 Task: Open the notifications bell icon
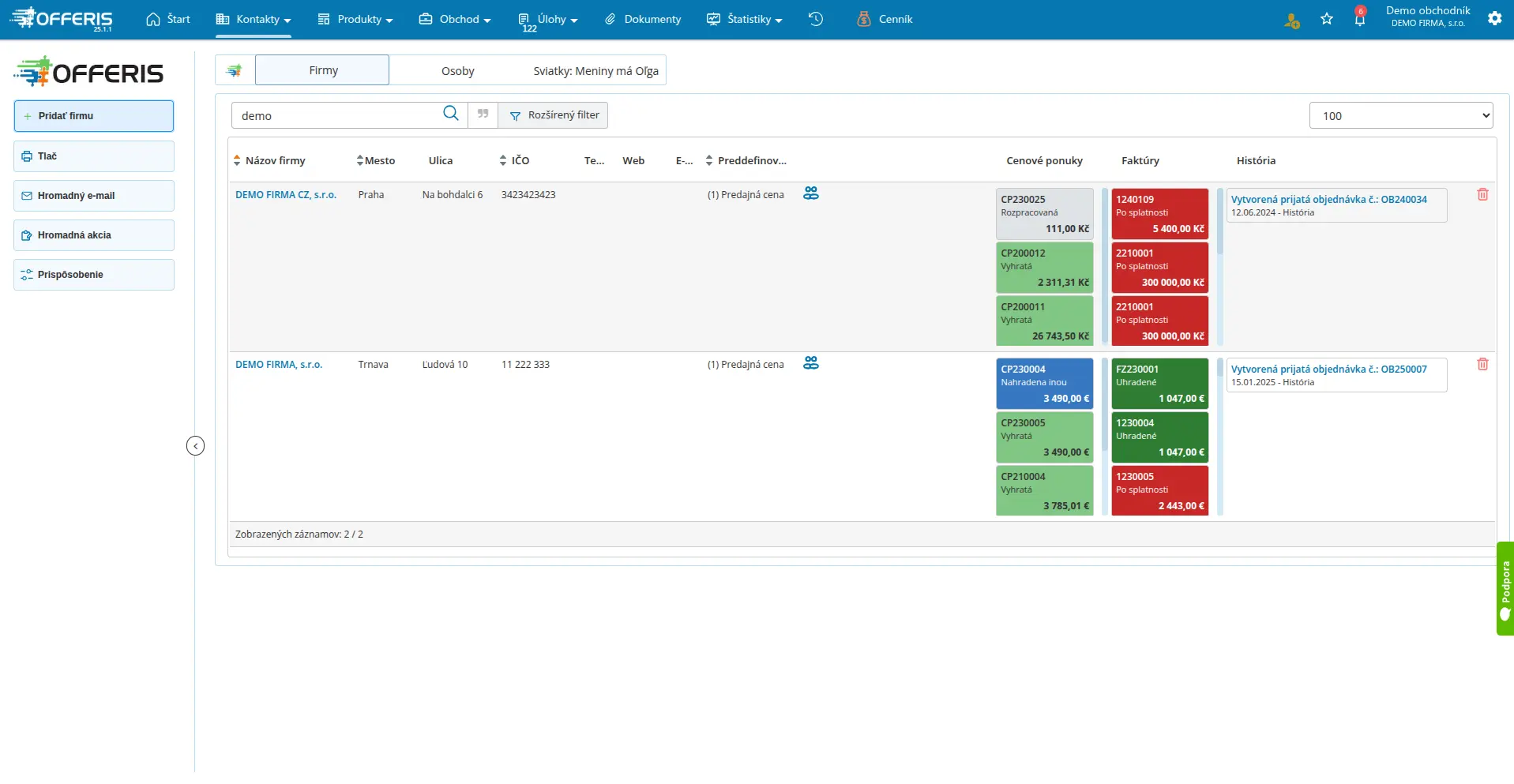click(1359, 18)
